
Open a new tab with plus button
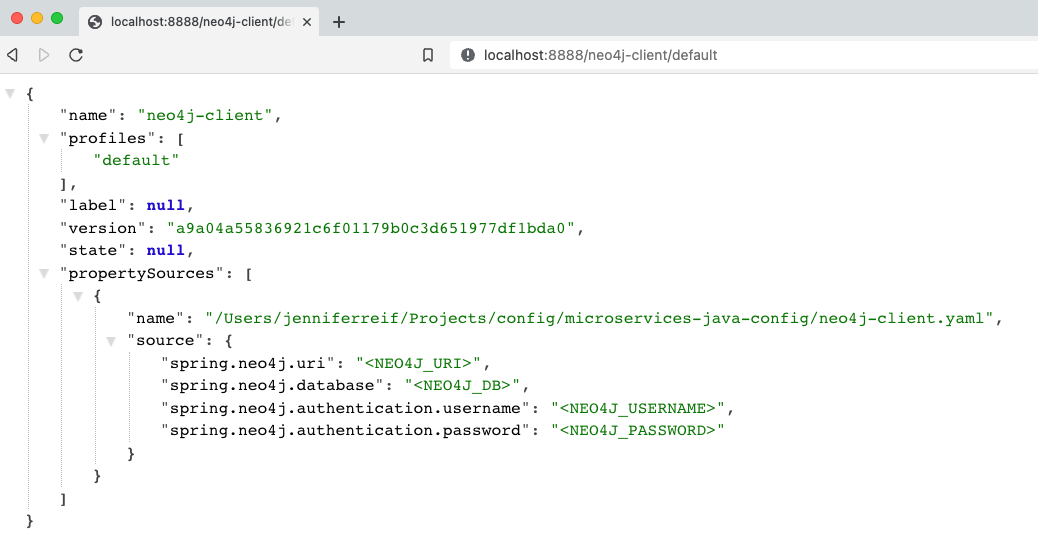339,22
